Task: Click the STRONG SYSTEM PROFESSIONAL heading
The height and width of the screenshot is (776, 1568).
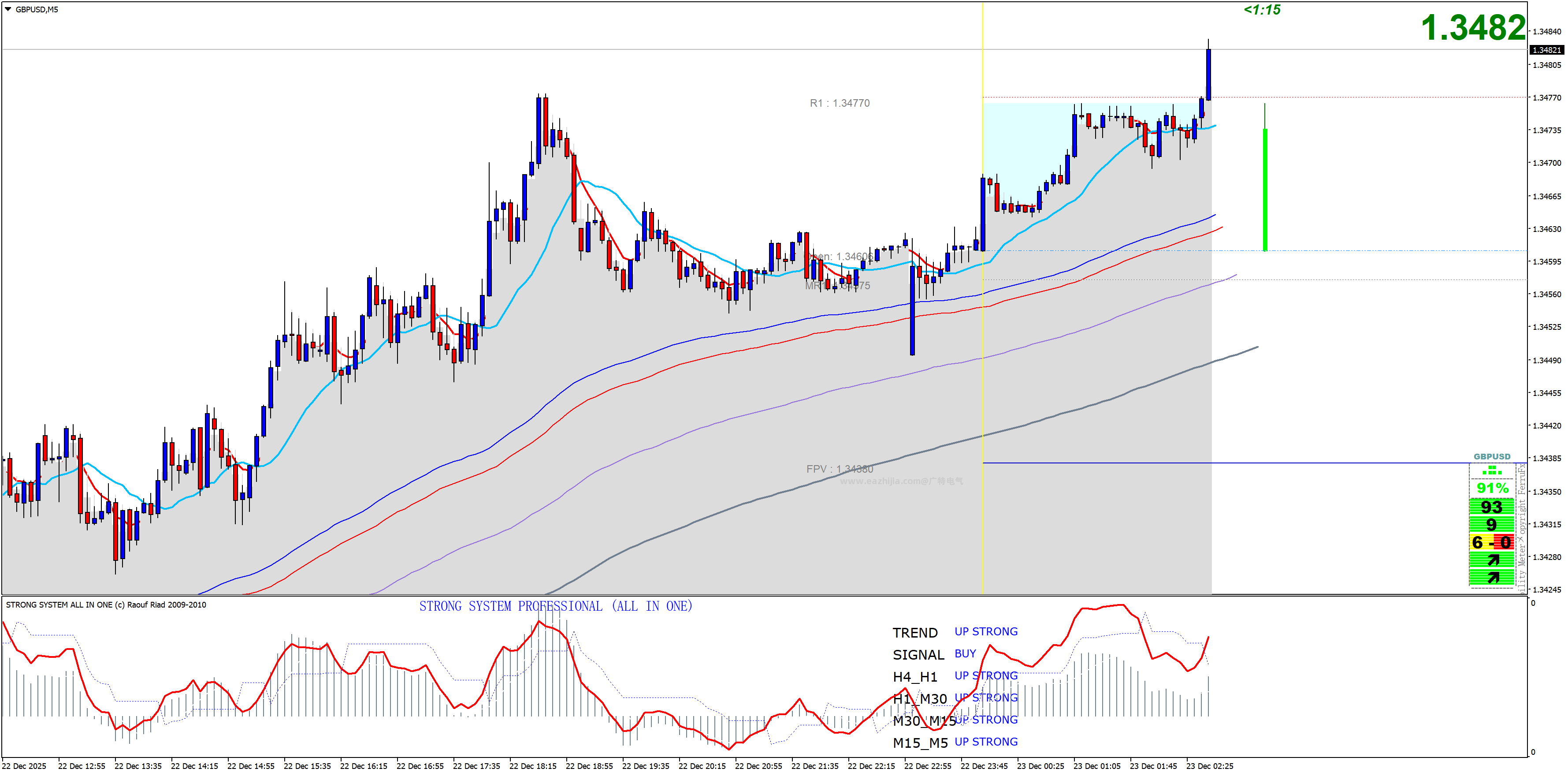Action: click(556, 606)
